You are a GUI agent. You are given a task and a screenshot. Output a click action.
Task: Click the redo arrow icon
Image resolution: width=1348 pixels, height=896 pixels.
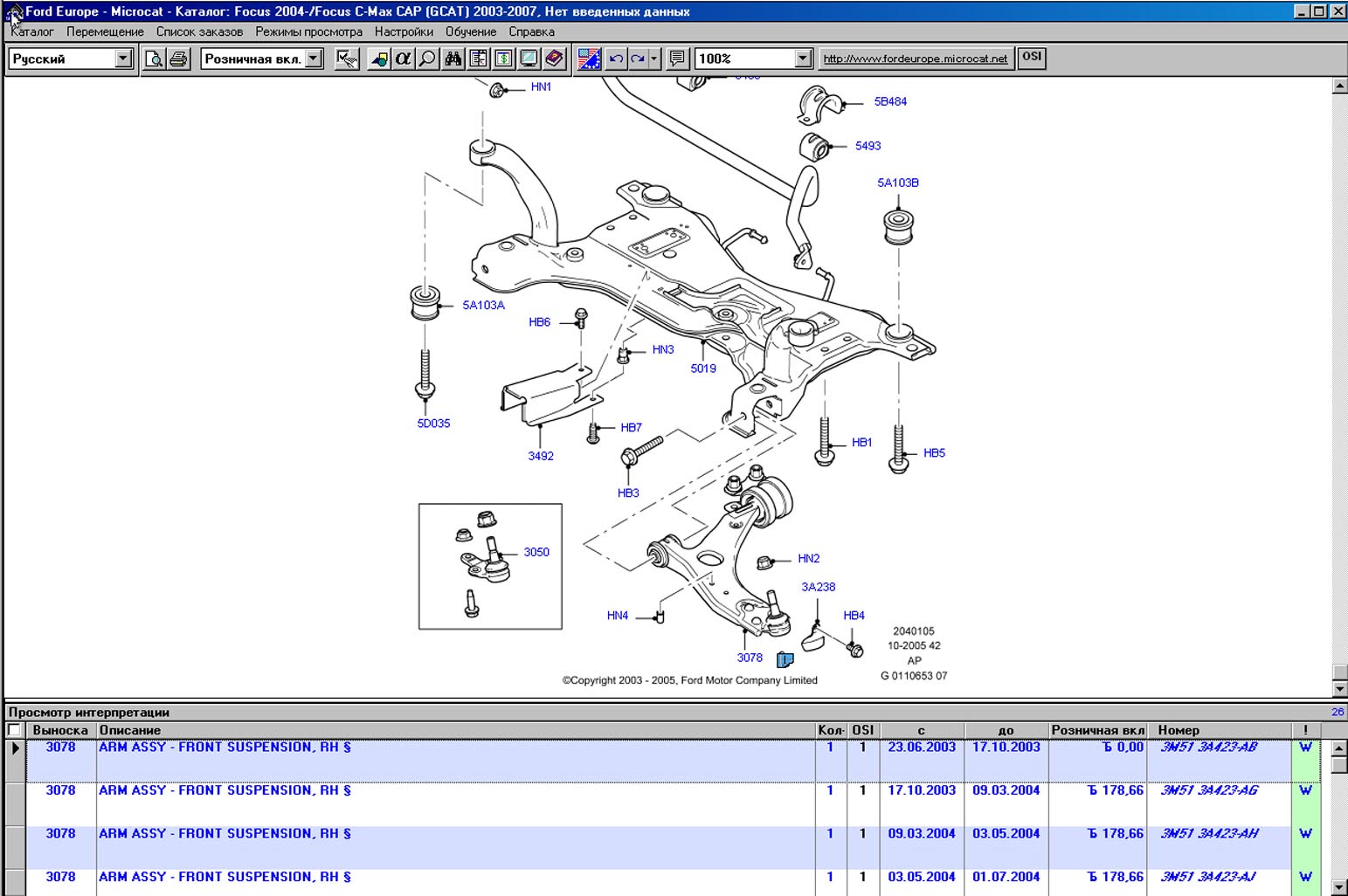click(639, 59)
